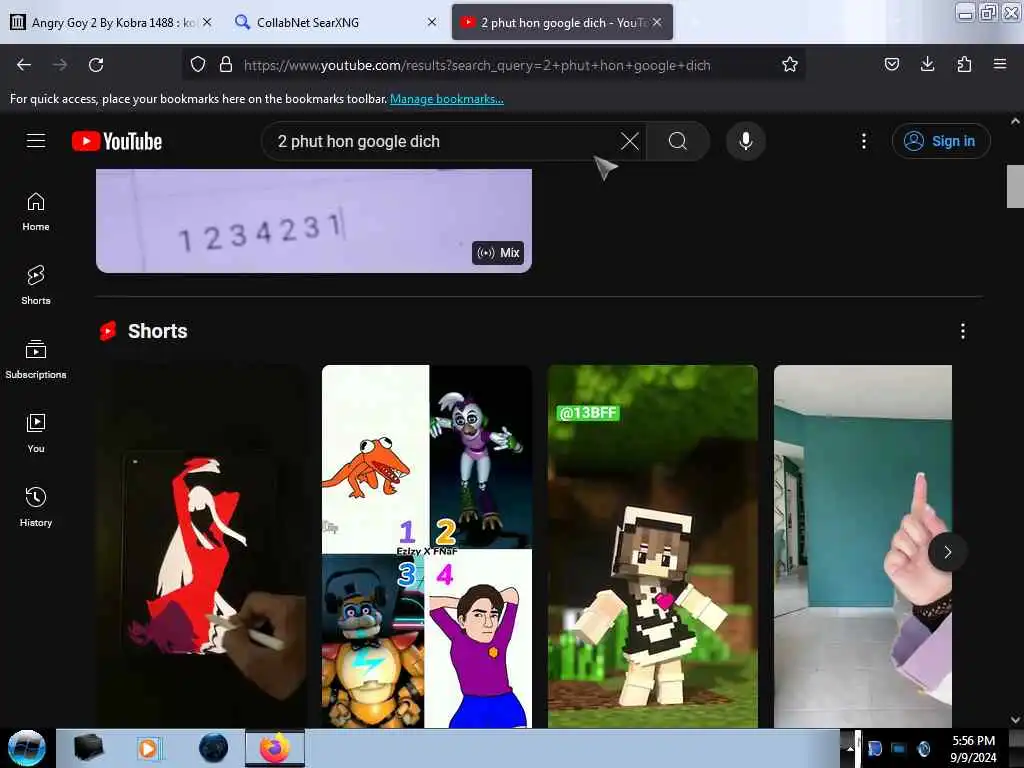
Task: Close the YouTube search tab
Action: click(x=657, y=22)
